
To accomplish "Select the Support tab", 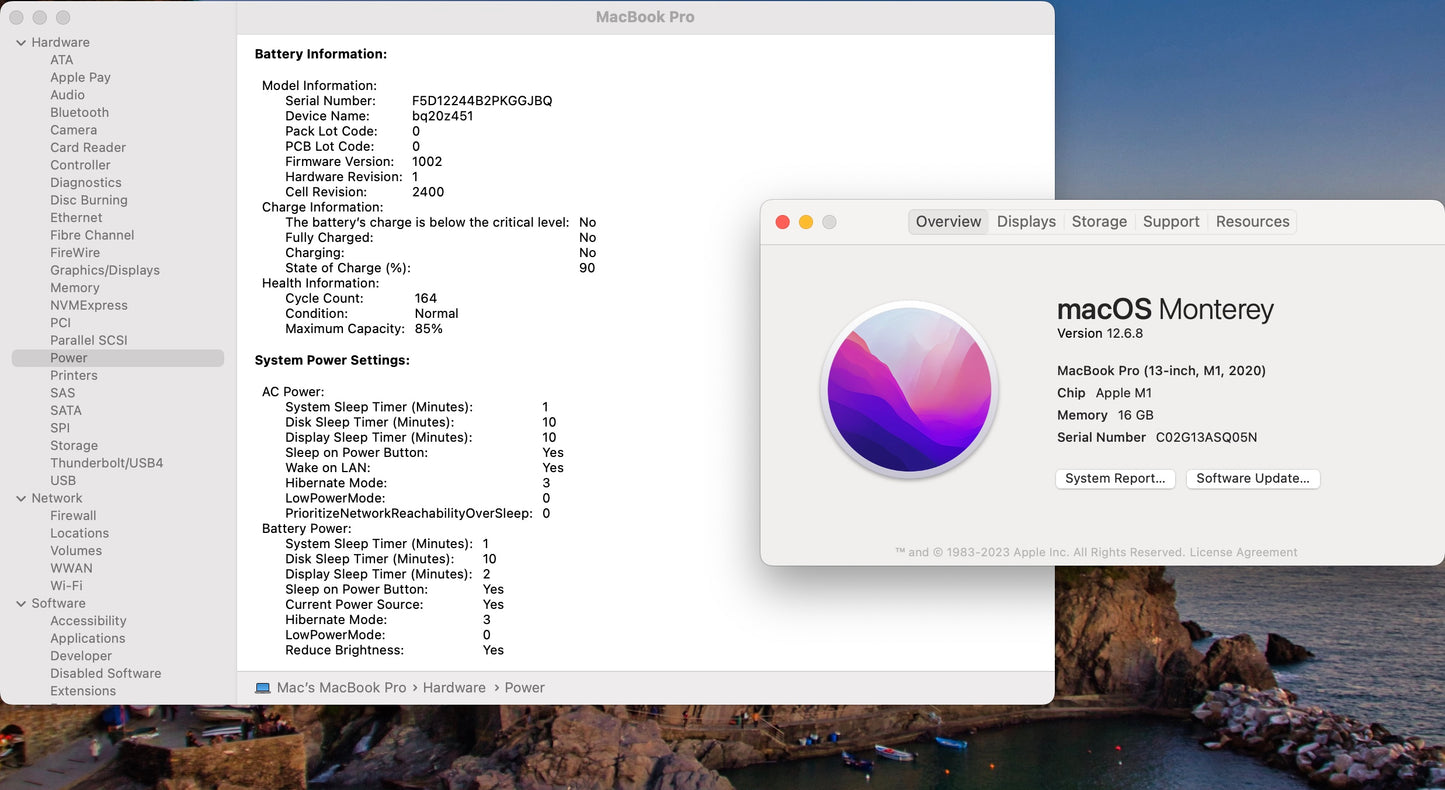I will tap(1171, 222).
